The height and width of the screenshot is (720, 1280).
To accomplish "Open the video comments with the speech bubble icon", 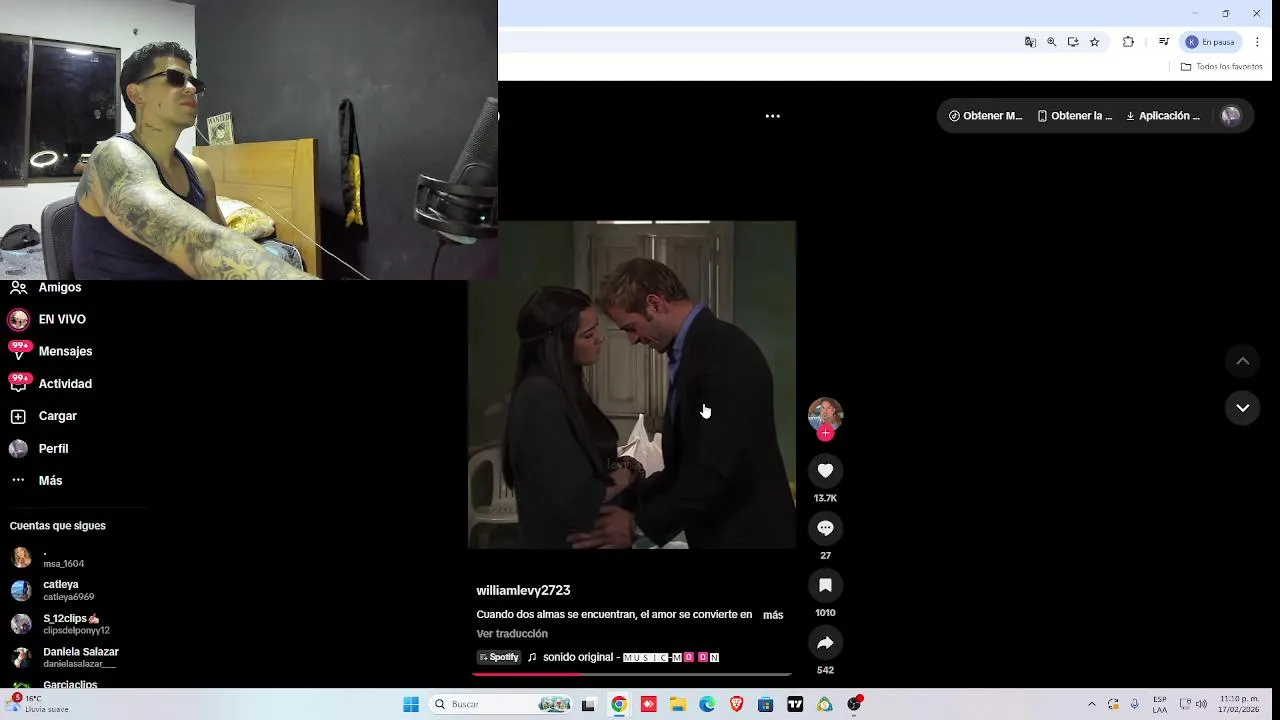I will (x=825, y=528).
